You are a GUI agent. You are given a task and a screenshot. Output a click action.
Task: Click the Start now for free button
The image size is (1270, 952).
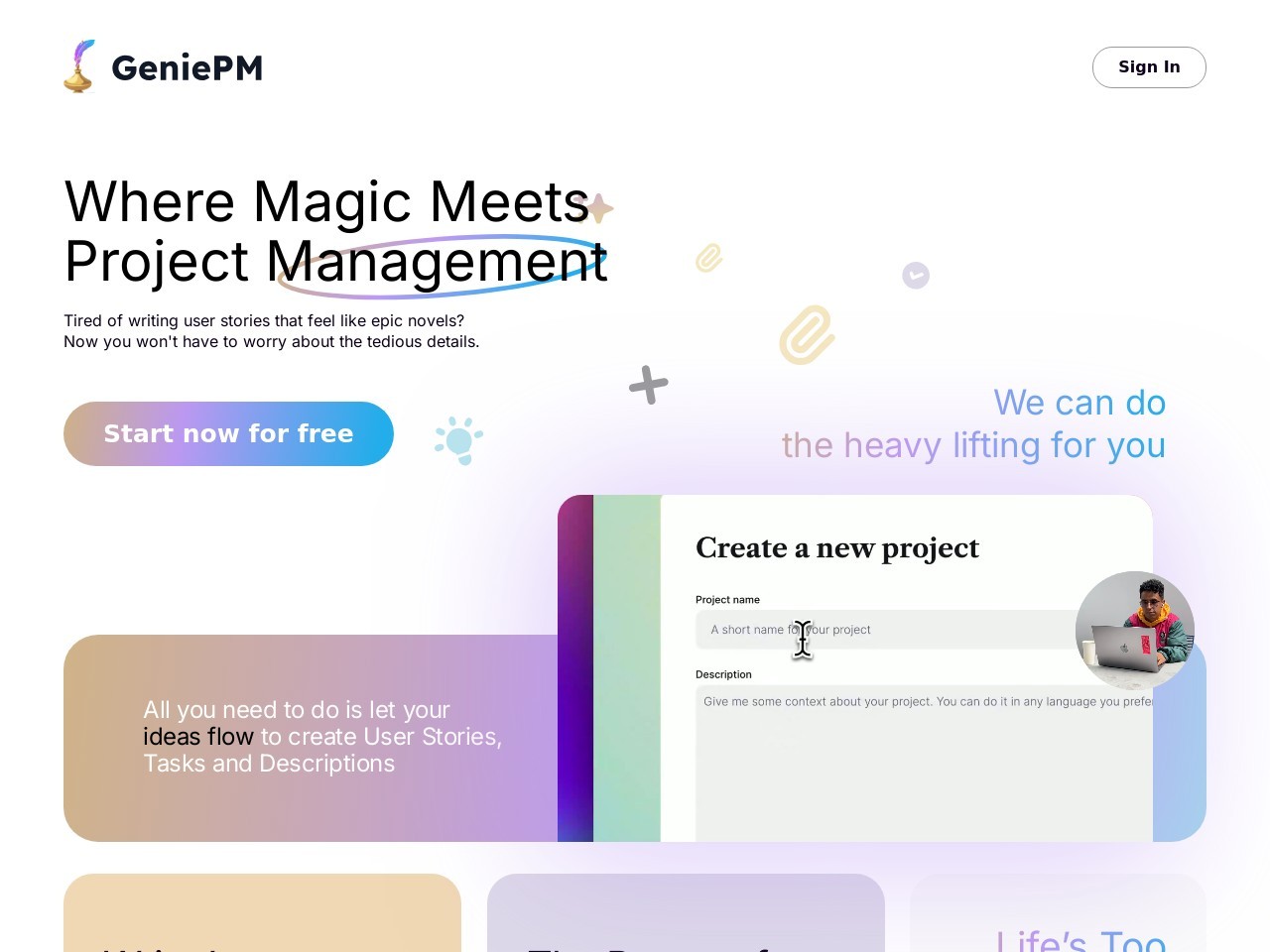(x=228, y=433)
